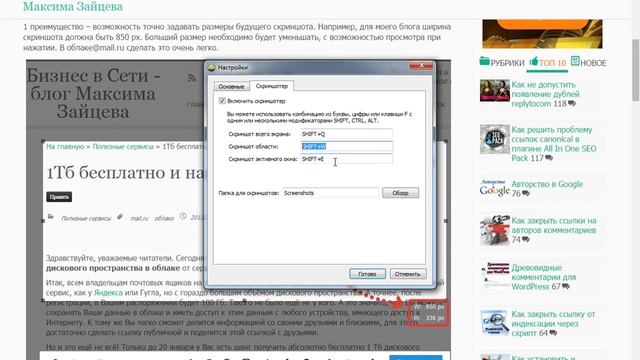Screen dimensions: 640x360
Task: Open link Как закрыть ссылки на авторов комментариев
Action: click(x=554, y=225)
